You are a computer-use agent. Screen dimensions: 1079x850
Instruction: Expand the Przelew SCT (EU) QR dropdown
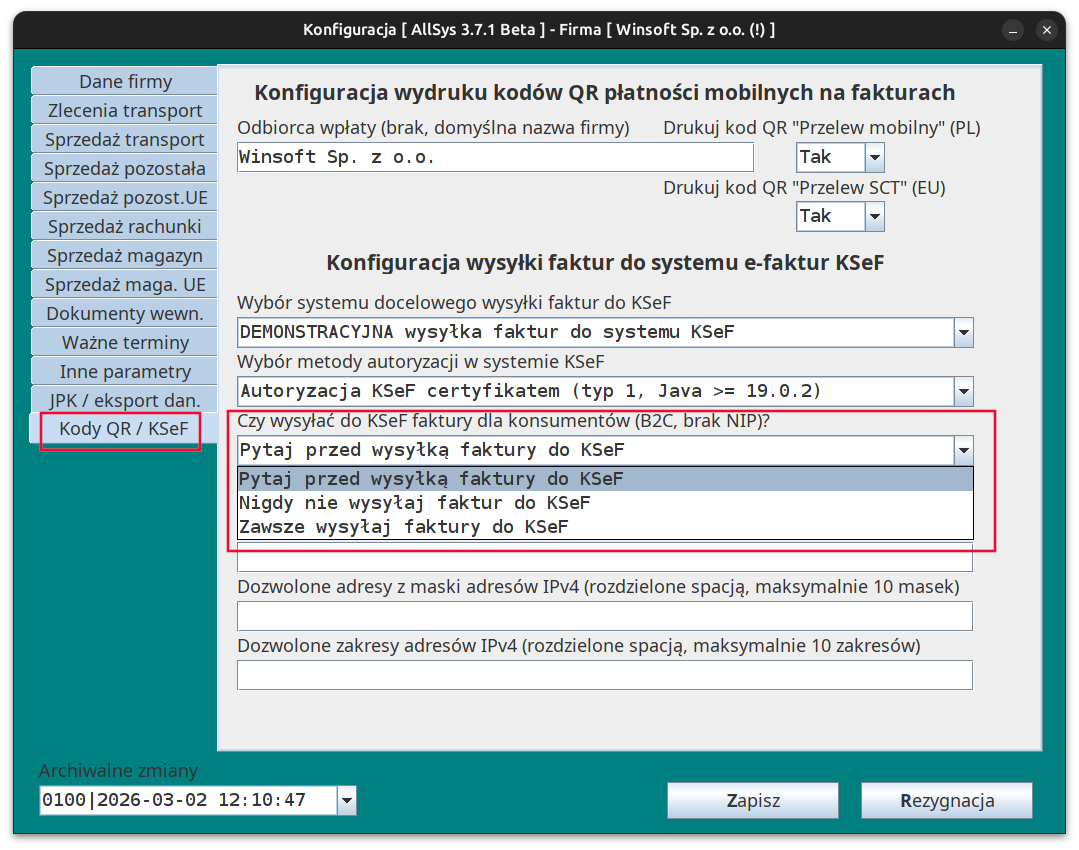click(x=874, y=216)
